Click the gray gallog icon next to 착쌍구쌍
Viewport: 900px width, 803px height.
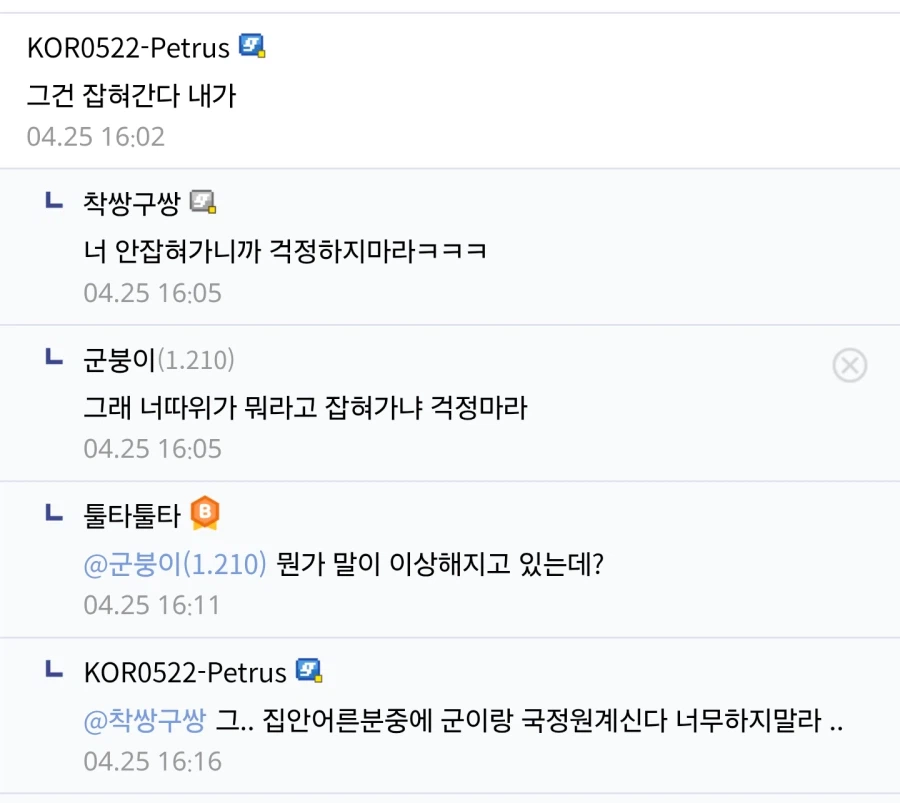[x=203, y=201]
